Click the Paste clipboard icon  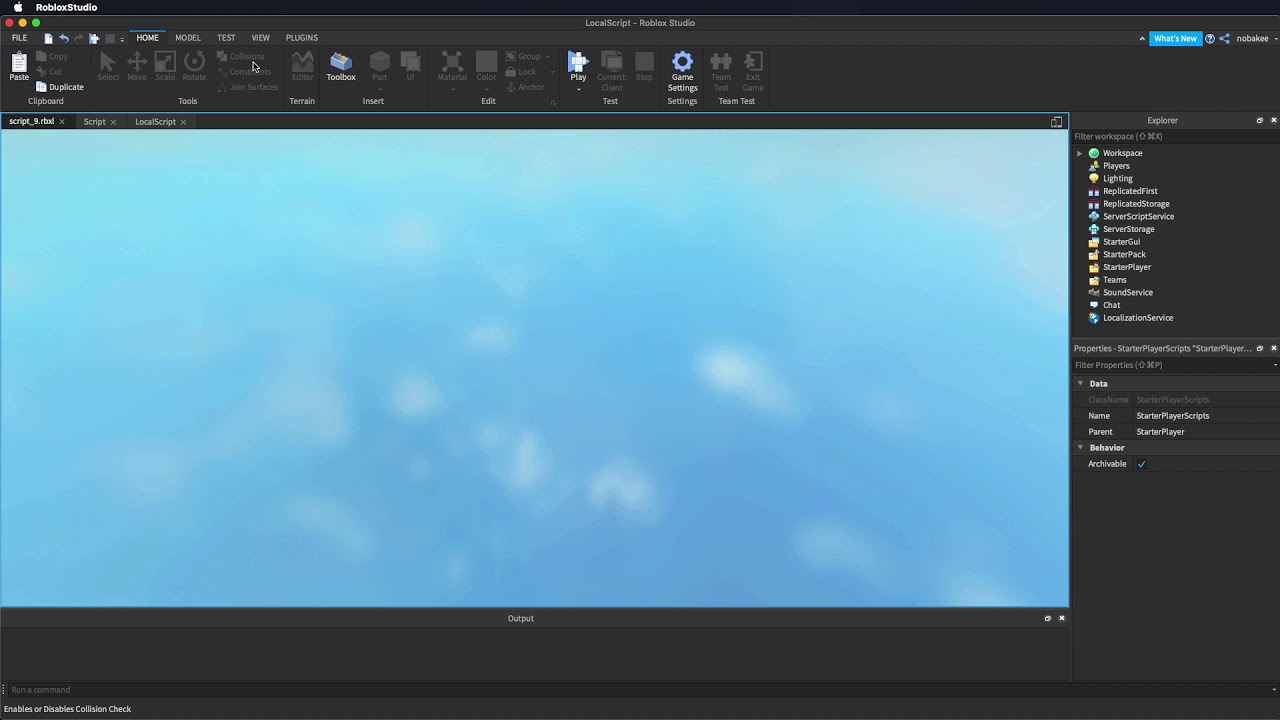[19, 66]
